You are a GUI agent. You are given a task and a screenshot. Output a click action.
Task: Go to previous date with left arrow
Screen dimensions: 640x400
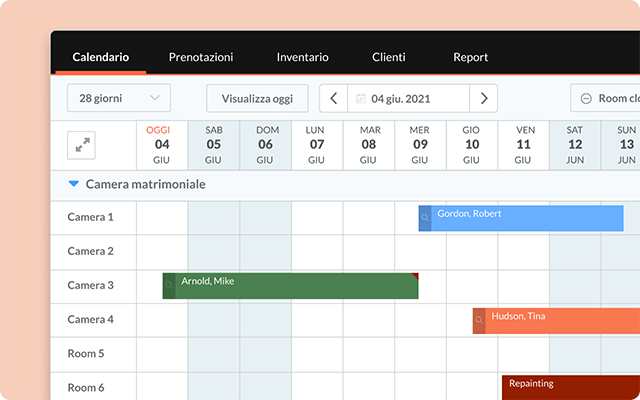tap(333, 98)
